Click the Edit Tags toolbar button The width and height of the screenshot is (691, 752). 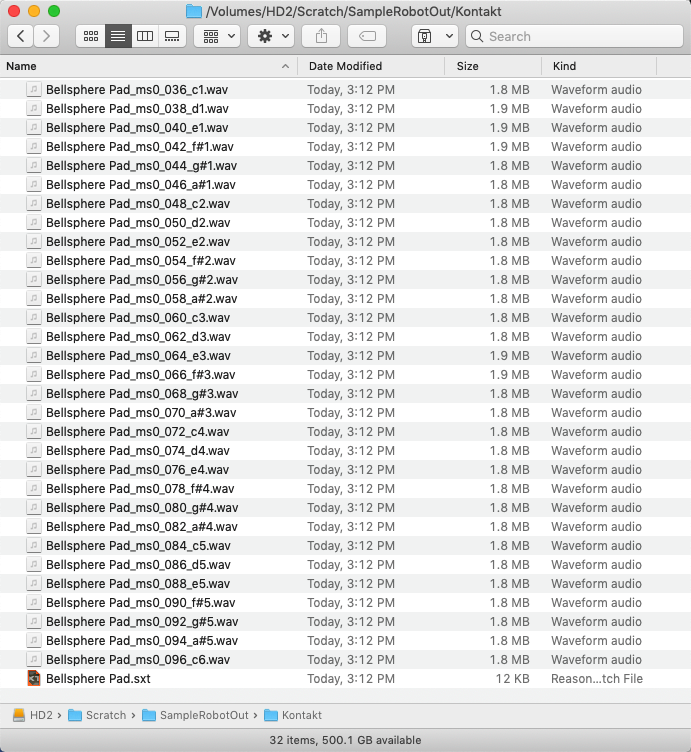[x=367, y=36]
